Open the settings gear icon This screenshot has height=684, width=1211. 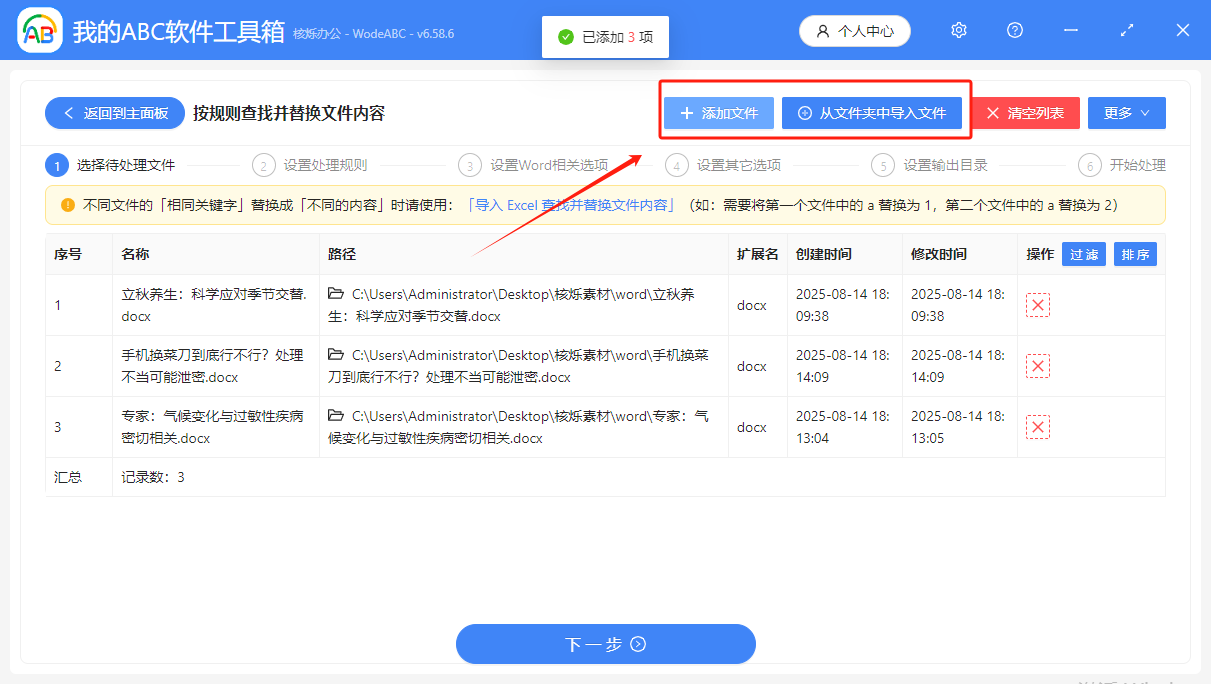click(958, 30)
